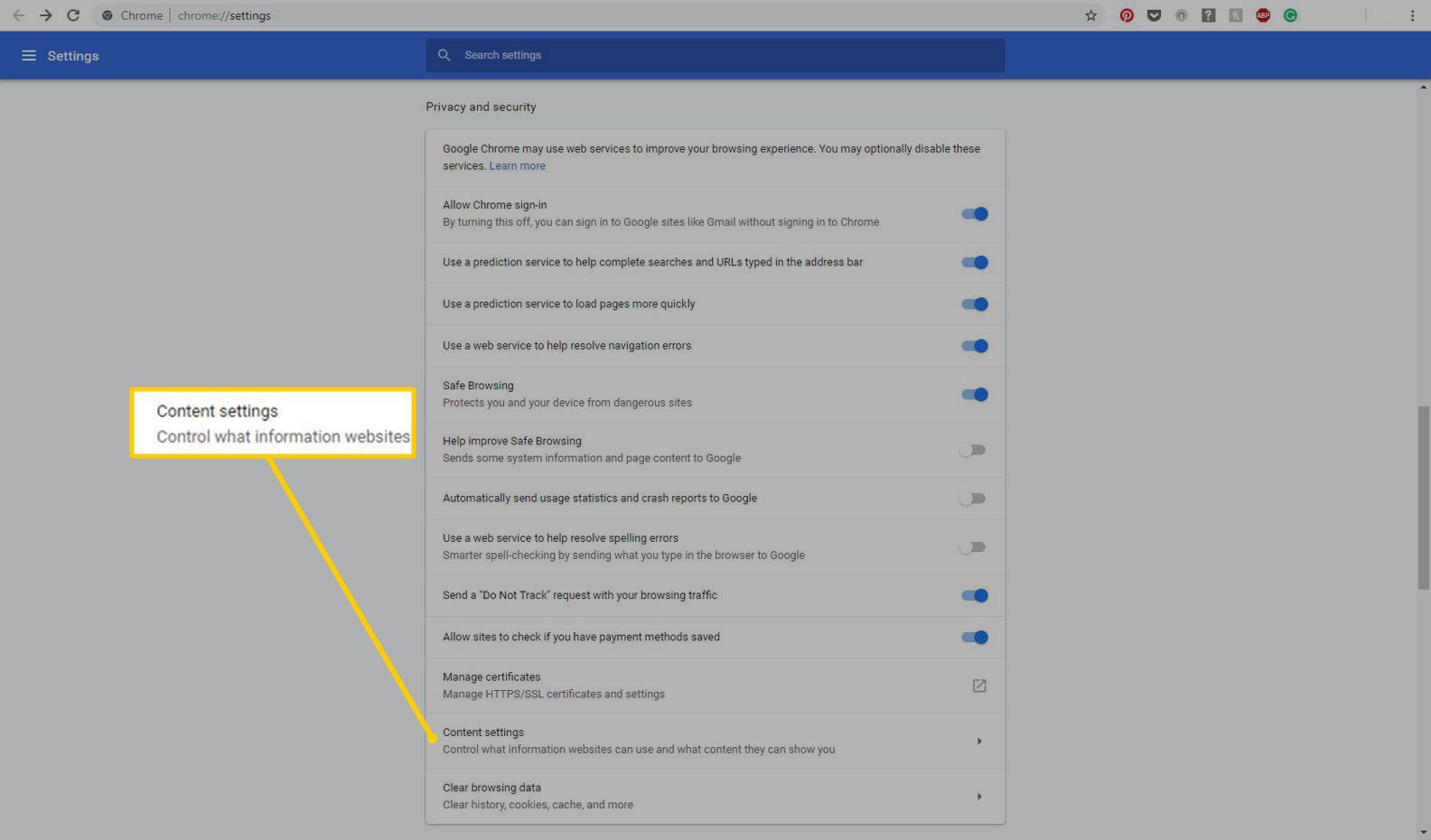Click the grey circular extension icon
This screenshot has height=840, width=1431.
coord(1181,15)
